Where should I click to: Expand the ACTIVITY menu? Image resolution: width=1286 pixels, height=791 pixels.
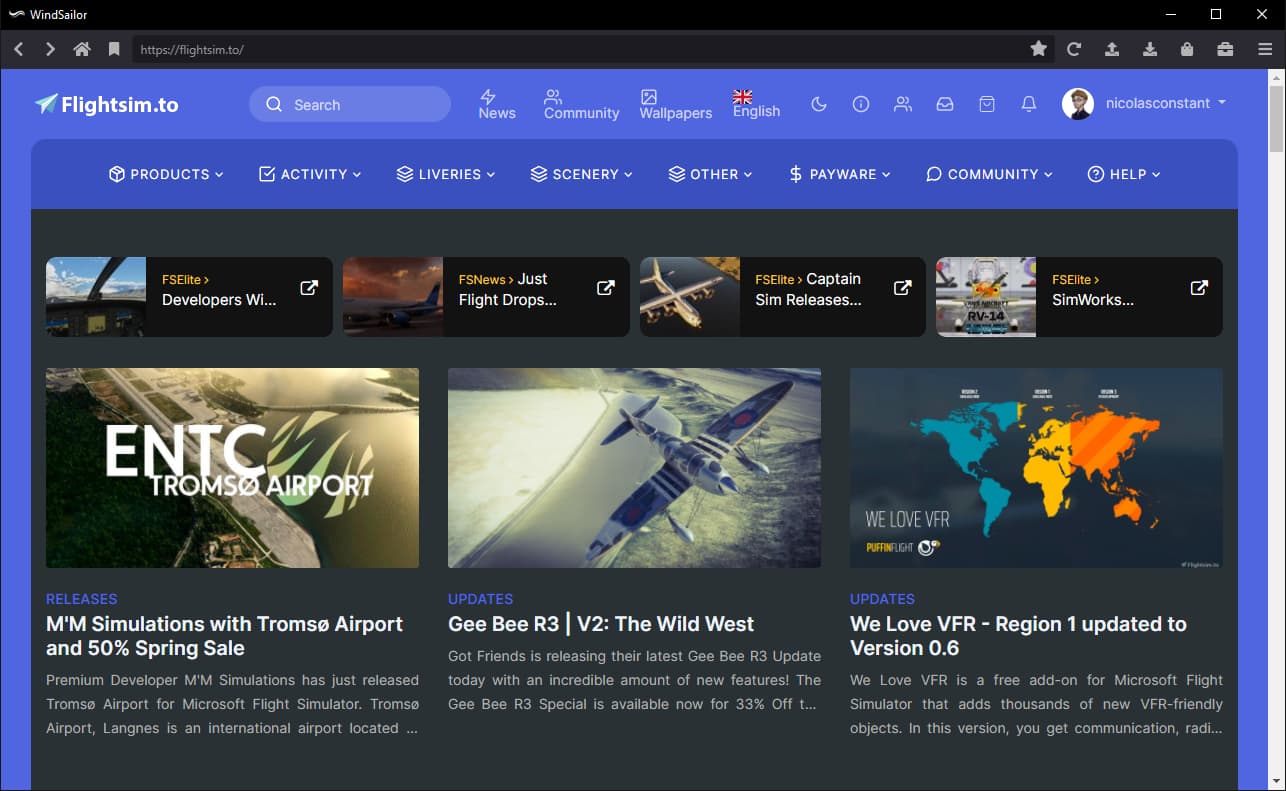[310, 174]
